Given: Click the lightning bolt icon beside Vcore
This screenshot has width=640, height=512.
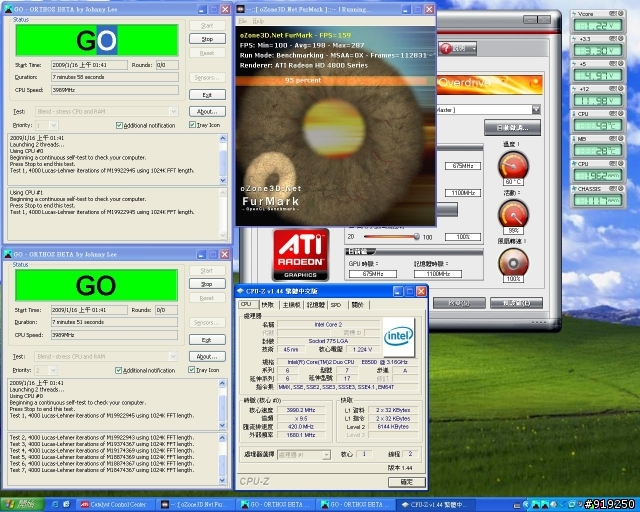Looking at the screenshot, I should coord(574,14).
